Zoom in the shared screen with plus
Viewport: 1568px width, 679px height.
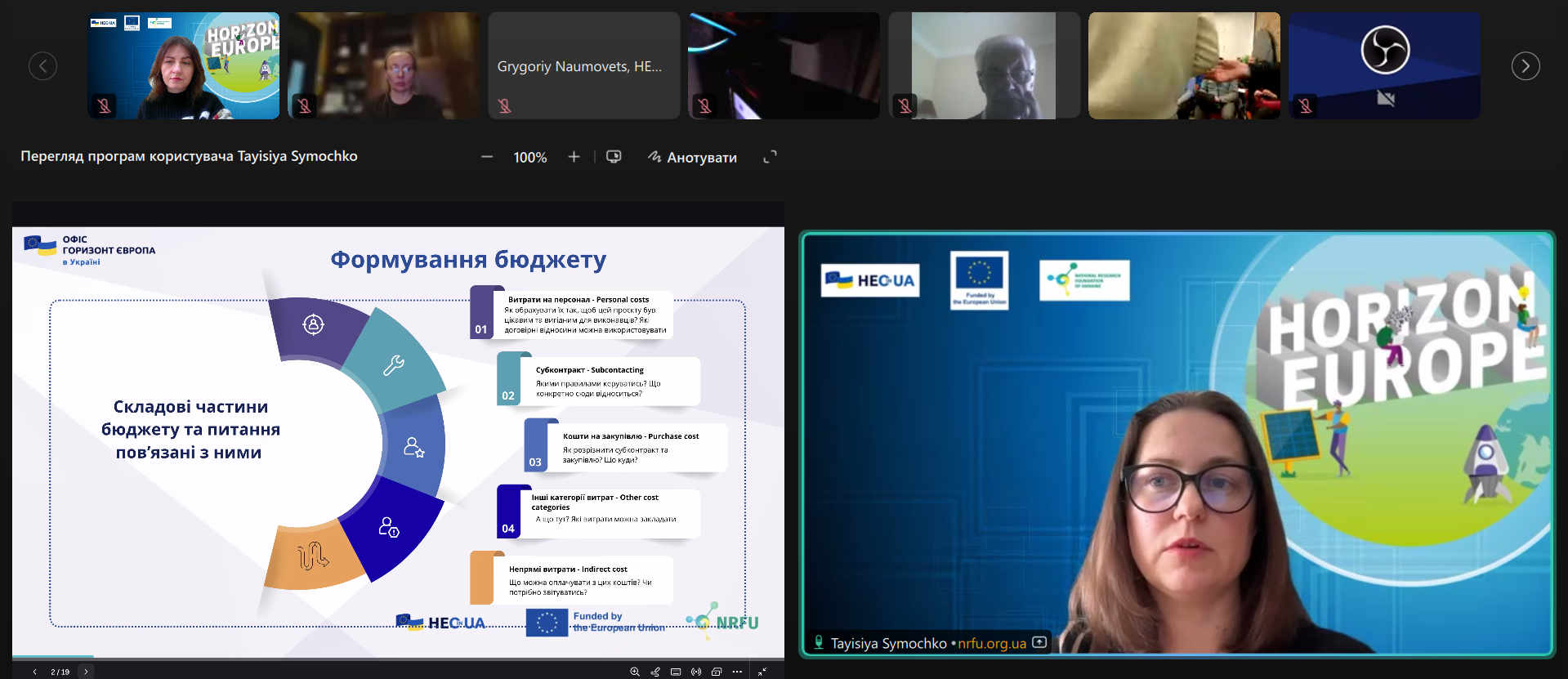pyautogui.click(x=574, y=157)
